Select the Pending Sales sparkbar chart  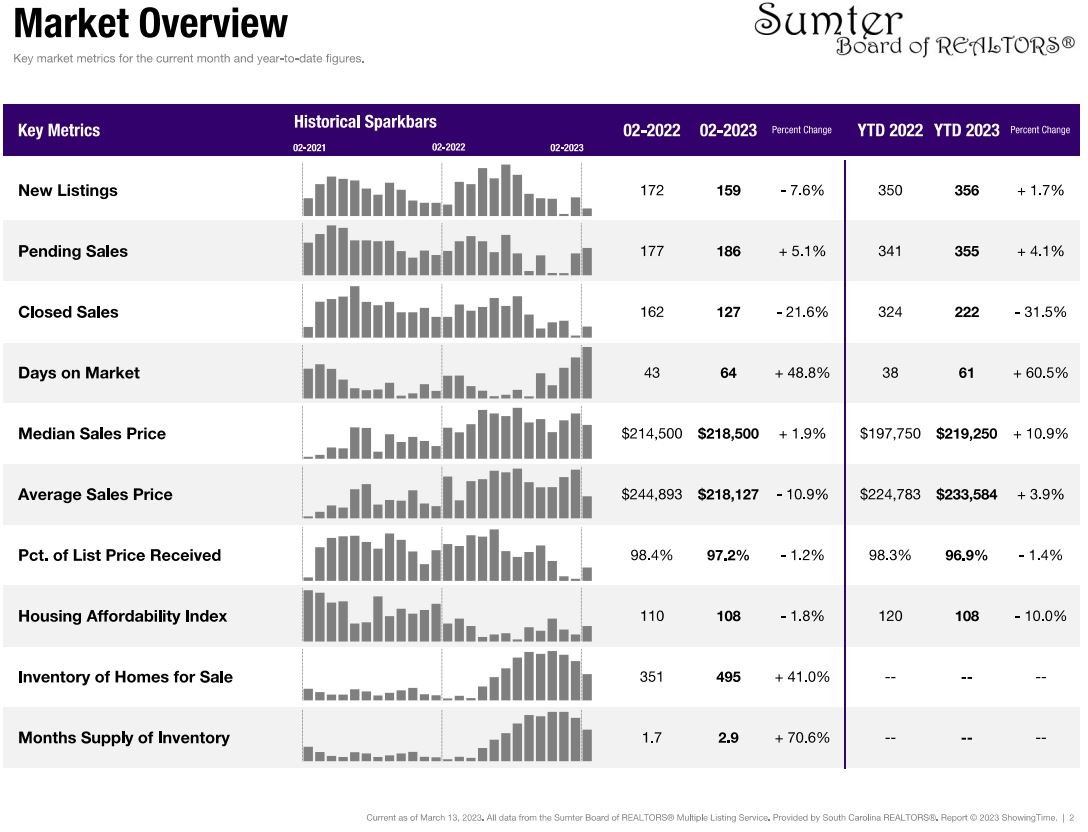447,252
